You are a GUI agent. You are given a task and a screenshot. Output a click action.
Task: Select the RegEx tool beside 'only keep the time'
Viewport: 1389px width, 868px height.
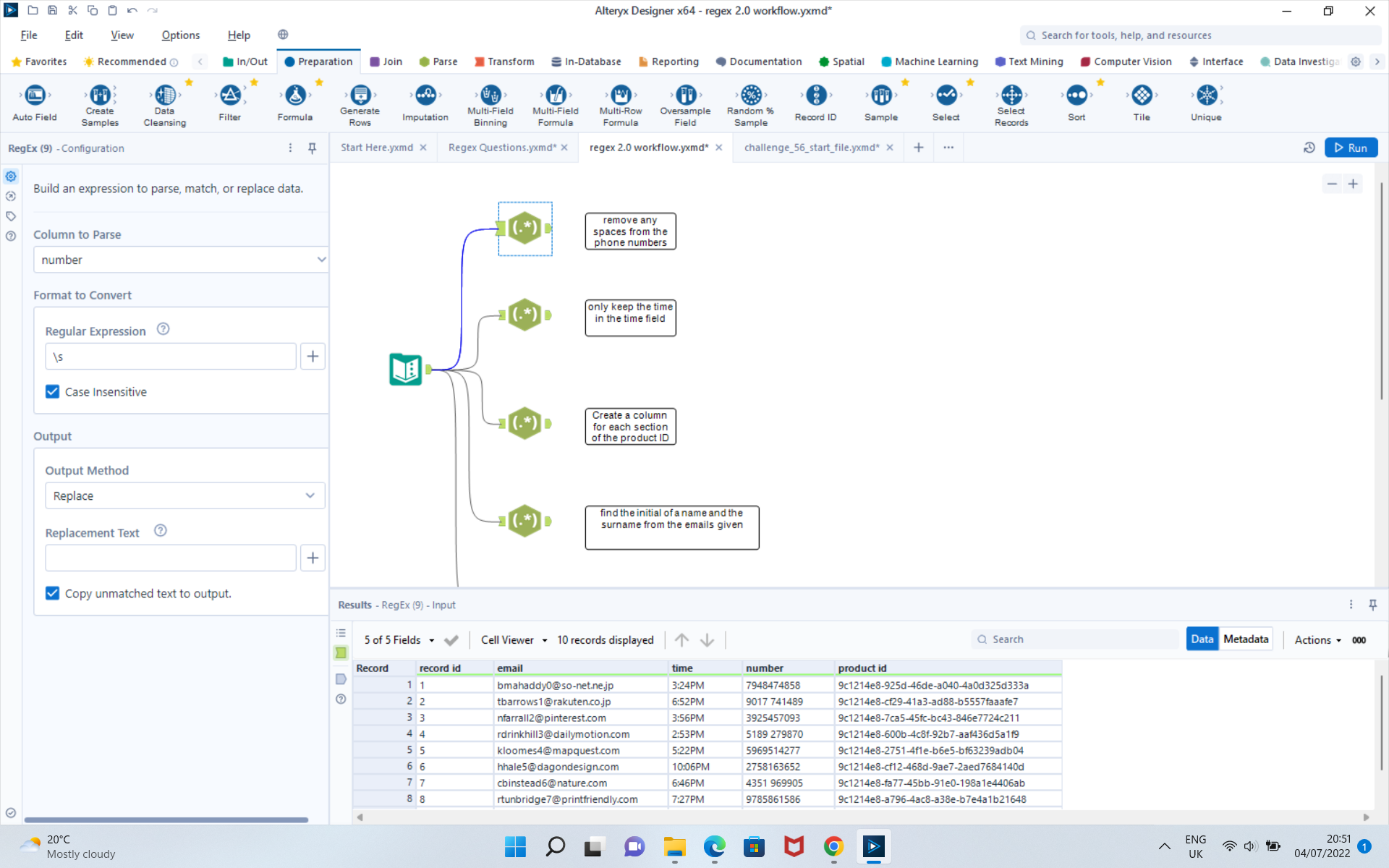525,315
